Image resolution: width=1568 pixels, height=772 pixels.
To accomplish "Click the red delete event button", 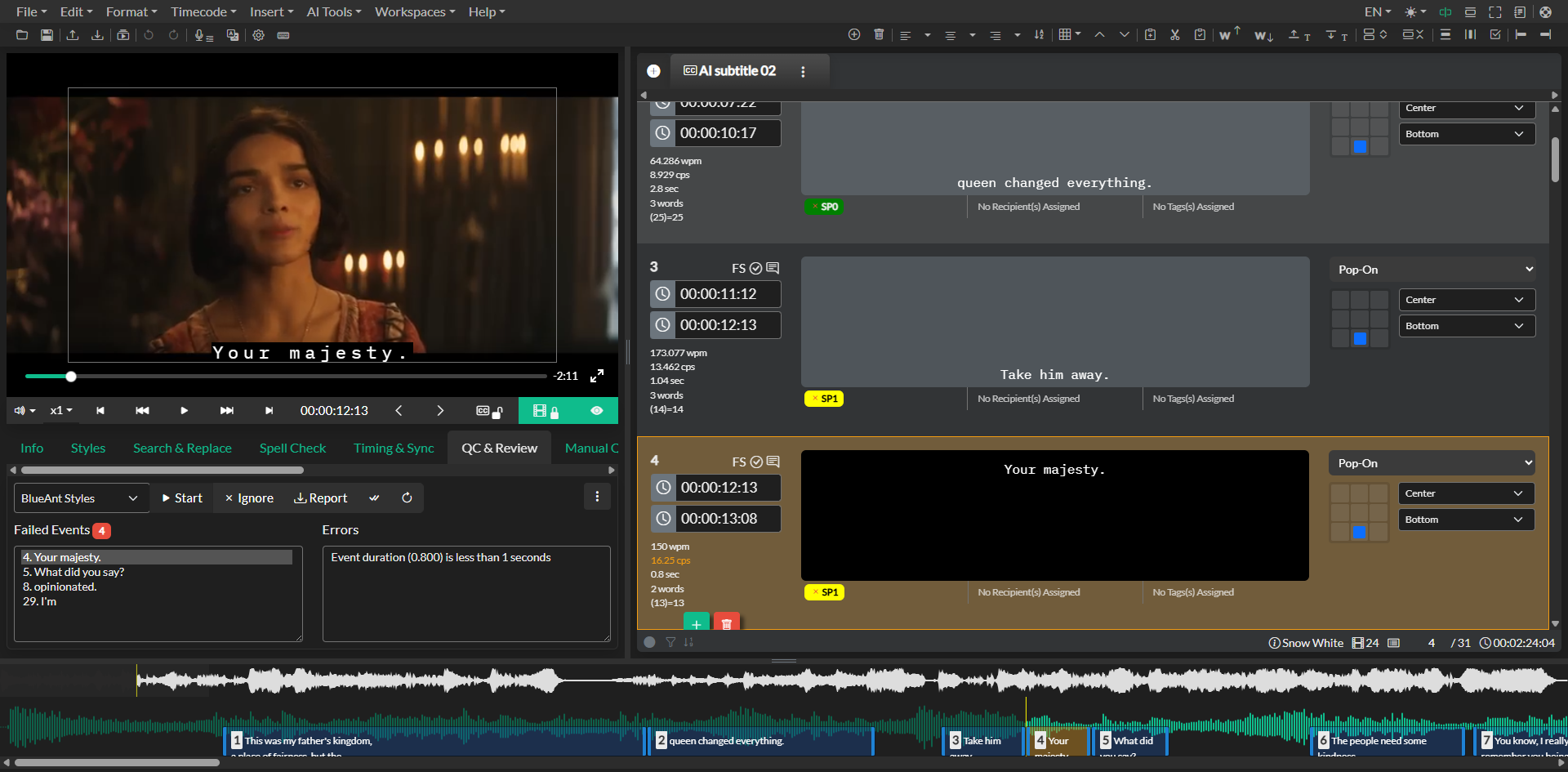I will pyautogui.click(x=727, y=623).
